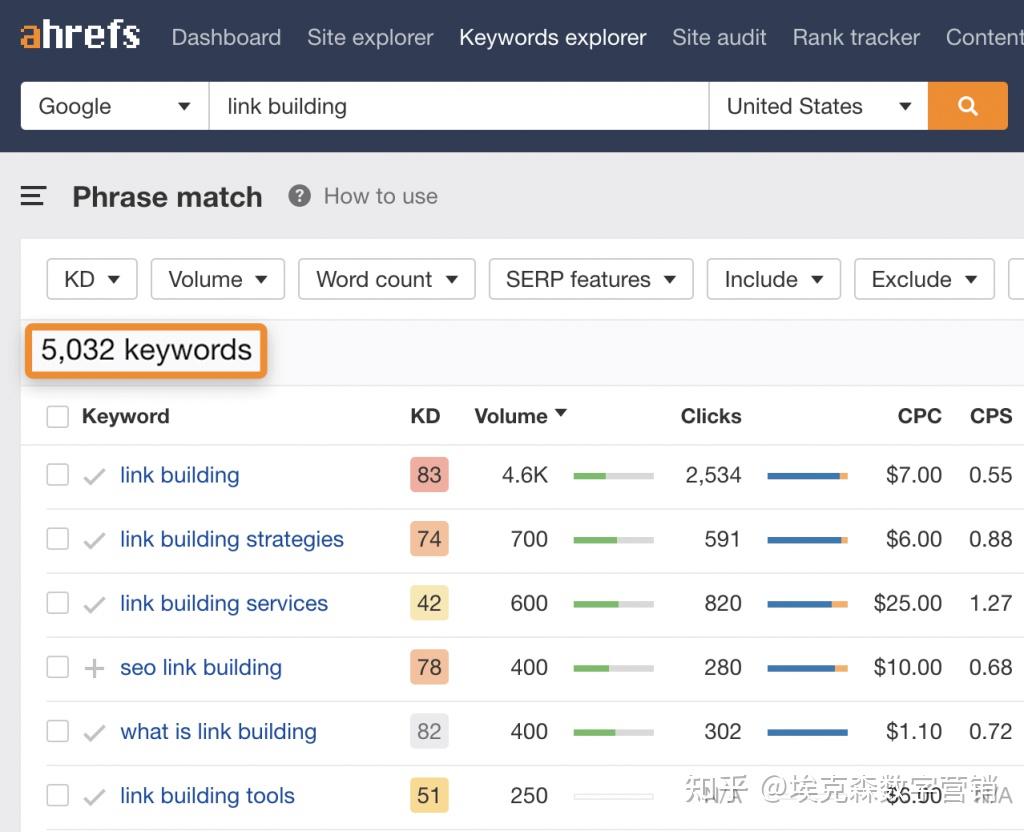This screenshot has width=1024, height=832.
Task: Open the Volume filter dropdown
Action: point(217,279)
